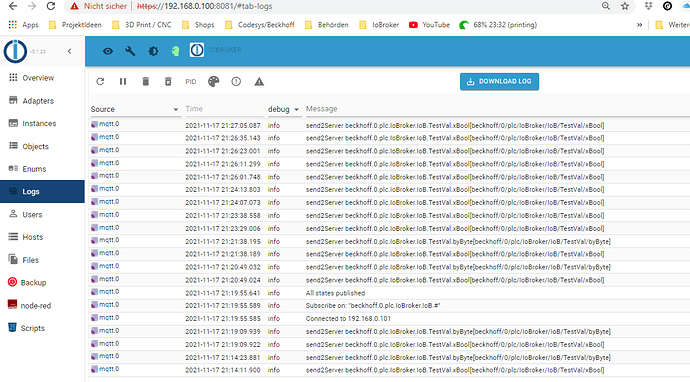Show warnings triangle icon
690x382 pixels.
pyautogui.click(x=259, y=81)
